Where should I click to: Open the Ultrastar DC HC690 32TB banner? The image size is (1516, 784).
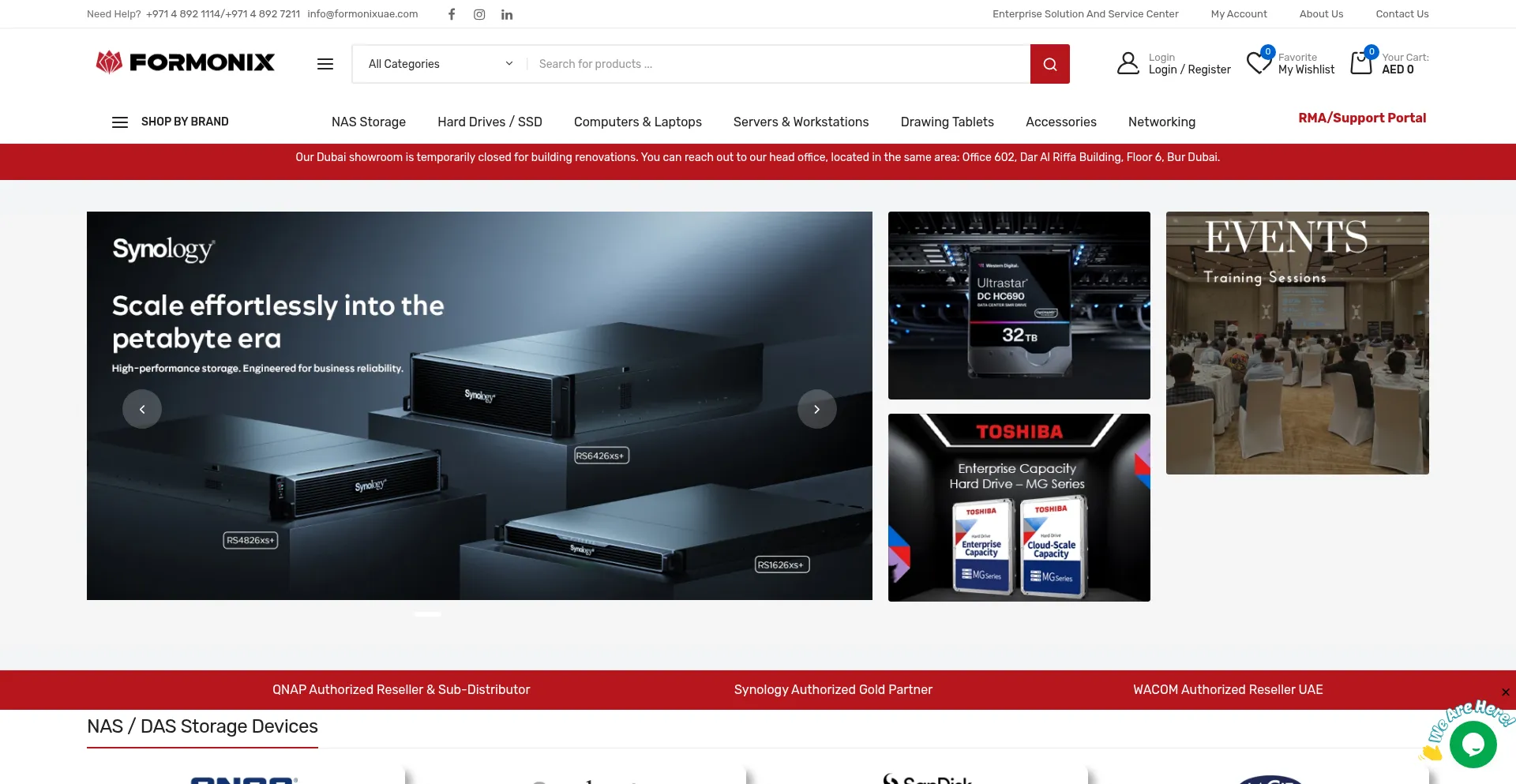click(x=1019, y=306)
